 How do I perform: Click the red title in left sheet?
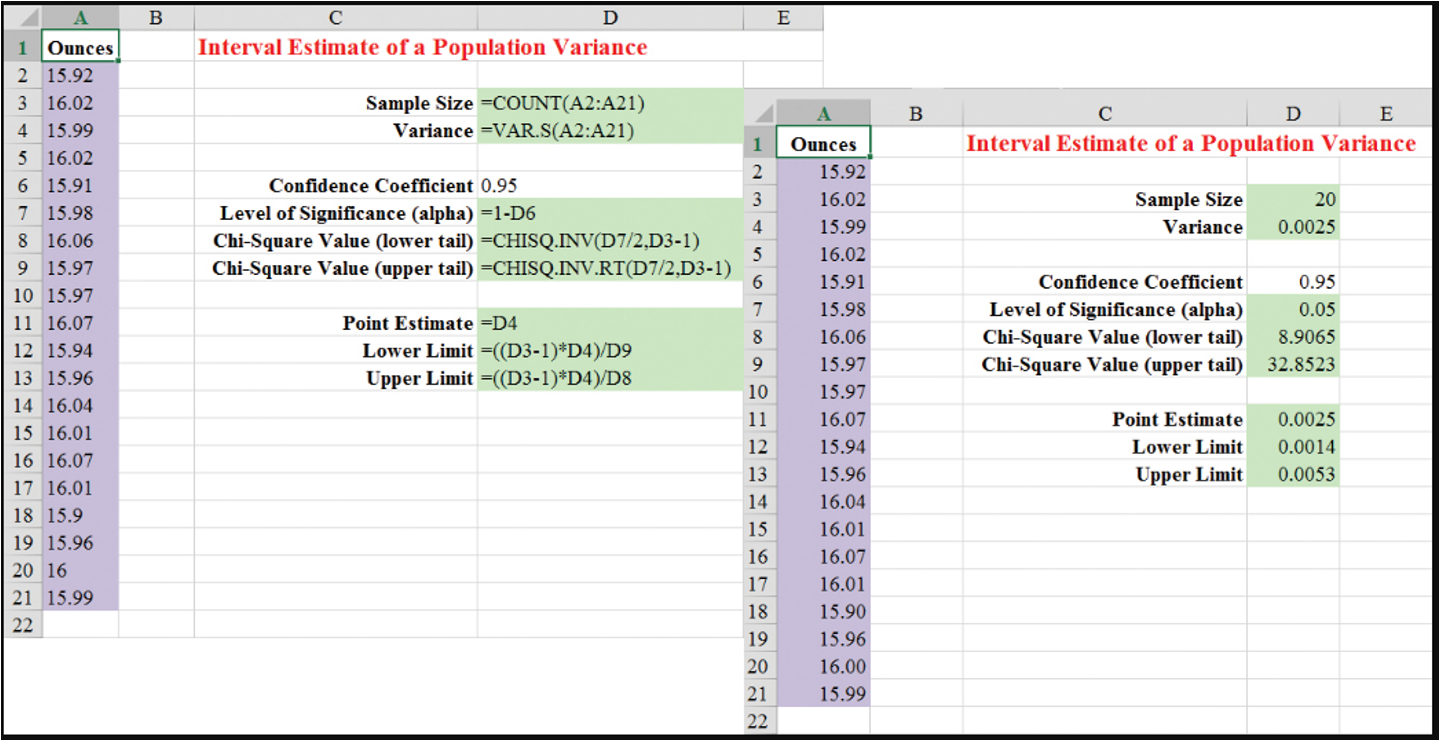pyautogui.click(x=422, y=47)
